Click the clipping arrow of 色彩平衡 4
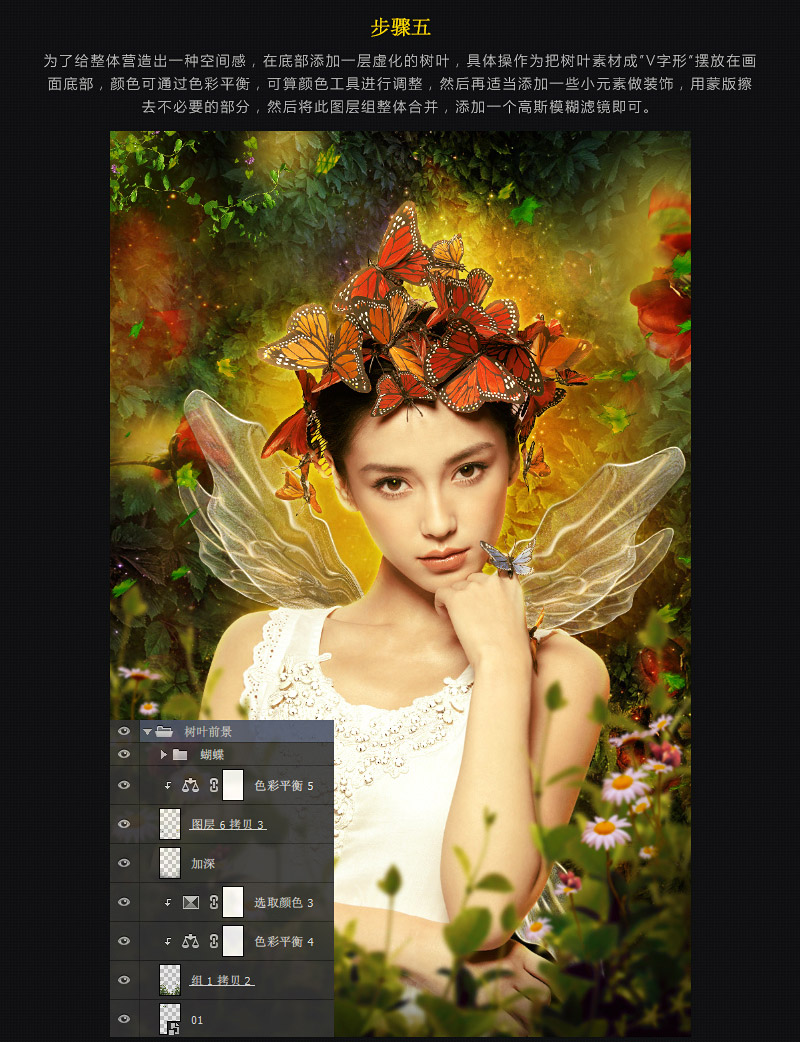 pos(168,941)
